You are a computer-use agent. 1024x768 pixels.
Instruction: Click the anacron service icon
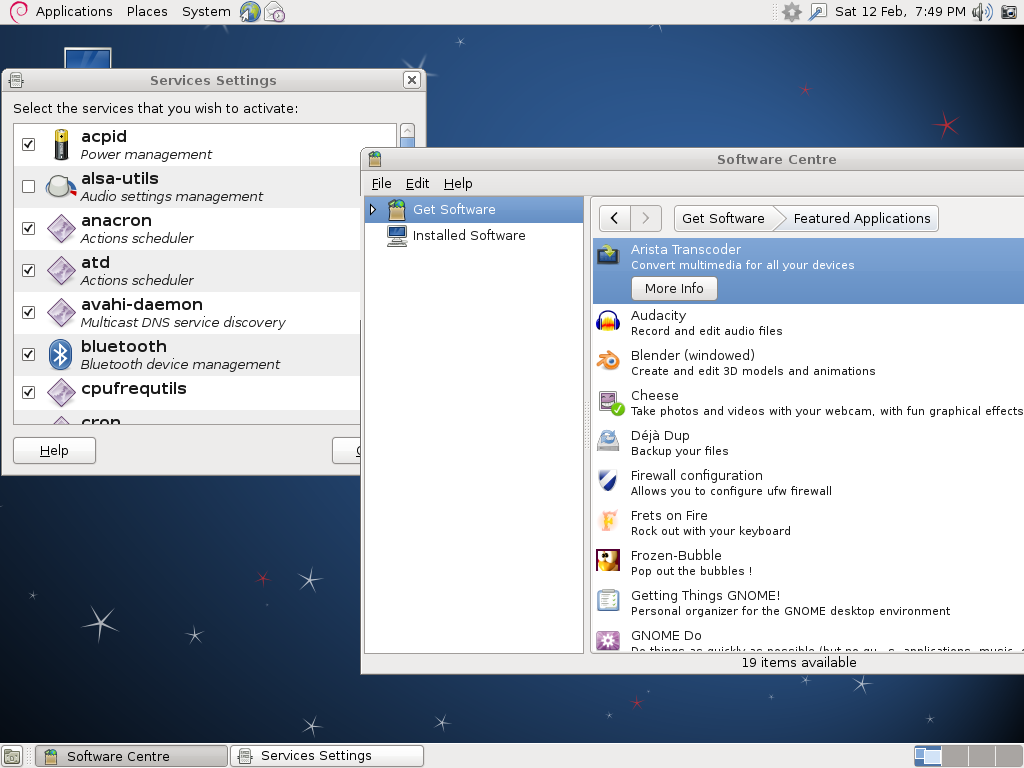pos(61,229)
